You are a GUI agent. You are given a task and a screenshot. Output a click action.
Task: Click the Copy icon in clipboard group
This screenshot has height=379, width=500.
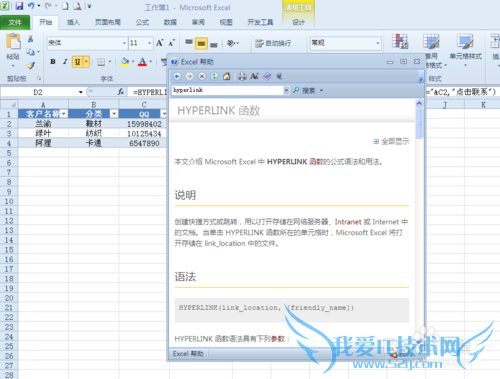(x=30, y=52)
